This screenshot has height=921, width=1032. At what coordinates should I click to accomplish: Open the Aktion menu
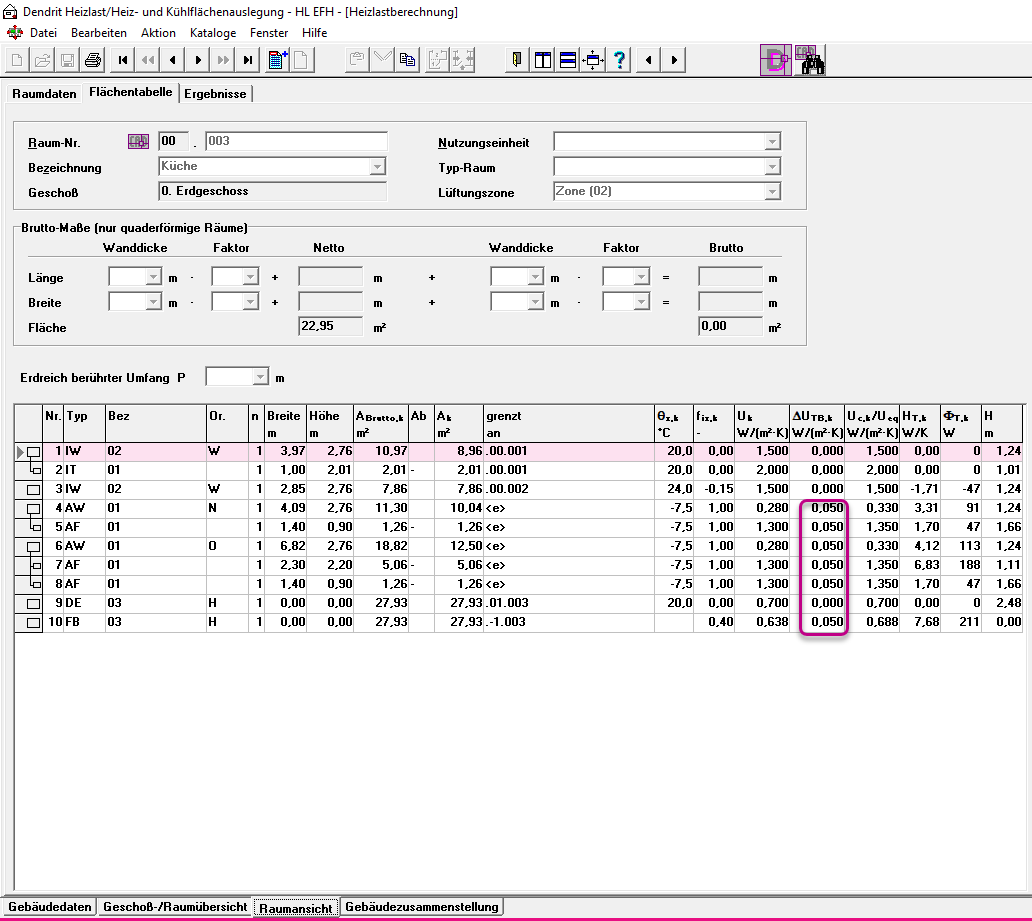[x=158, y=33]
